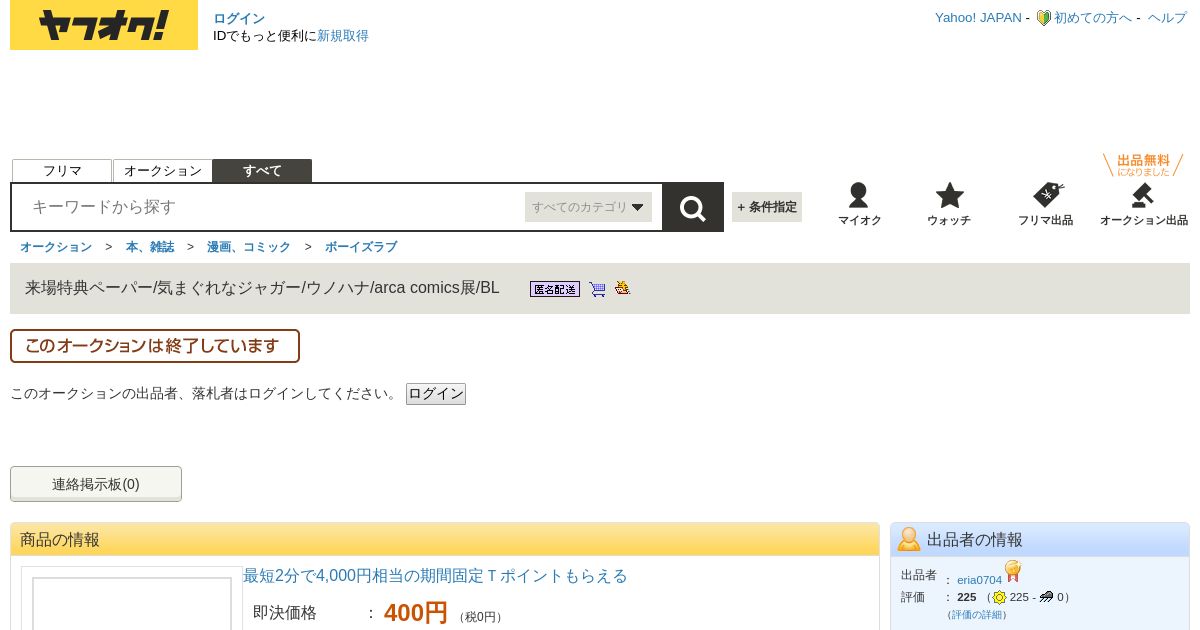Open the すべてのカテゴリ dropdown
The height and width of the screenshot is (630, 1200).
(588, 207)
